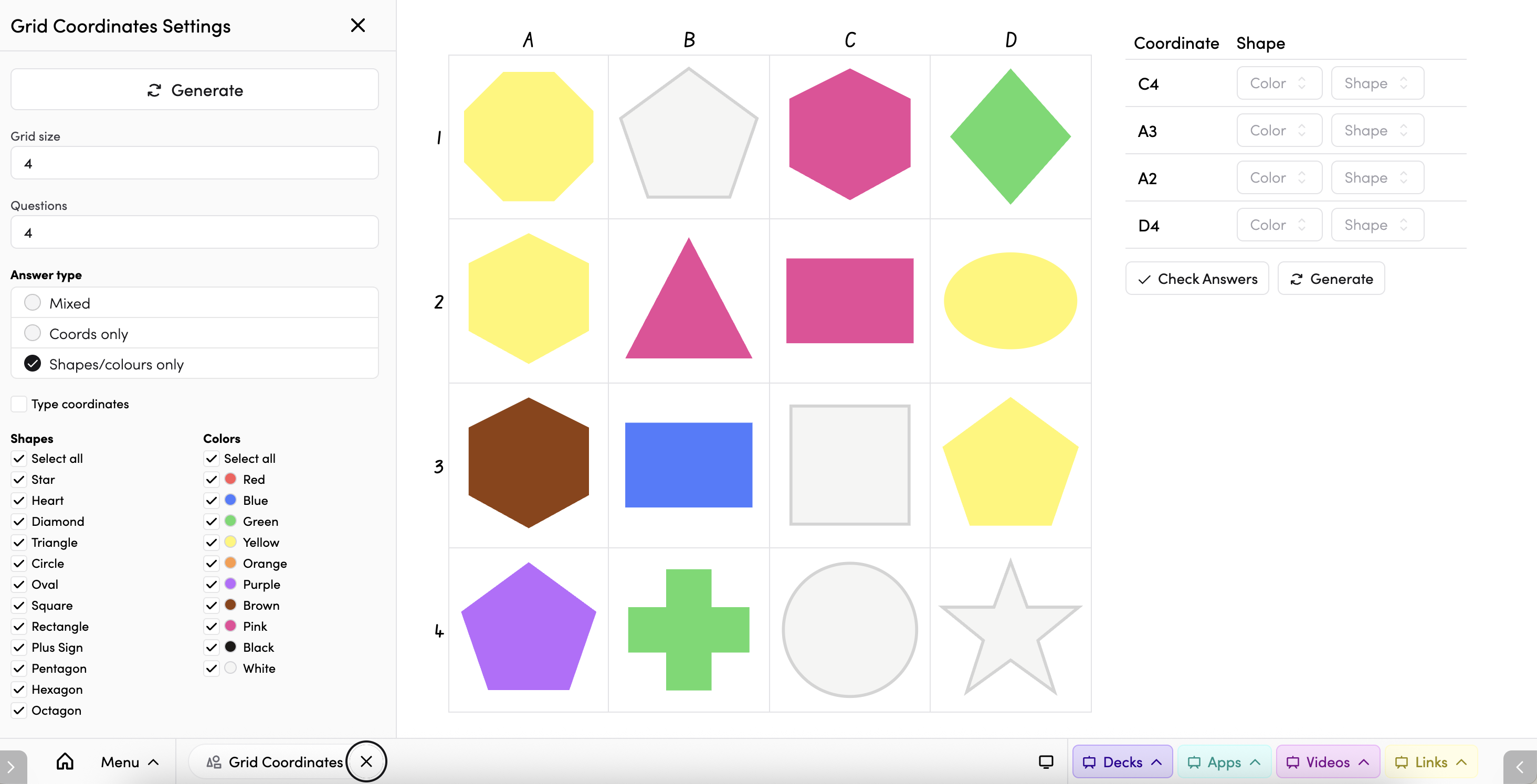Close the settings panel with X
This screenshot has width=1537, height=784.
pyautogui.click(x=357, y=25)
